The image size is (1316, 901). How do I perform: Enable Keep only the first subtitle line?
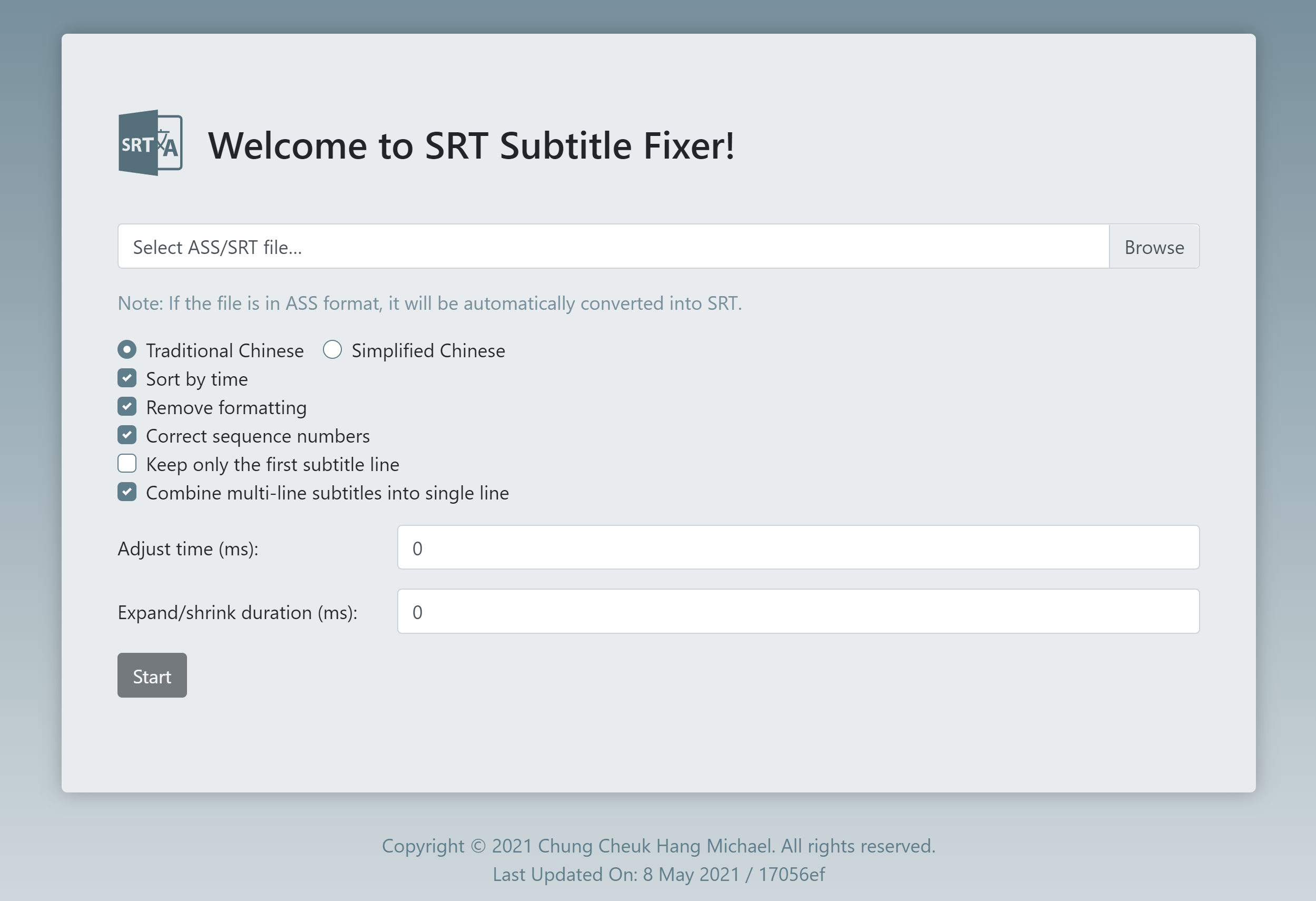(127, 463)
